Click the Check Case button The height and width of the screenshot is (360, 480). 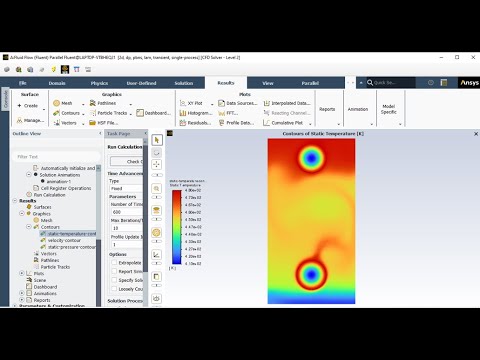point(127,161)
